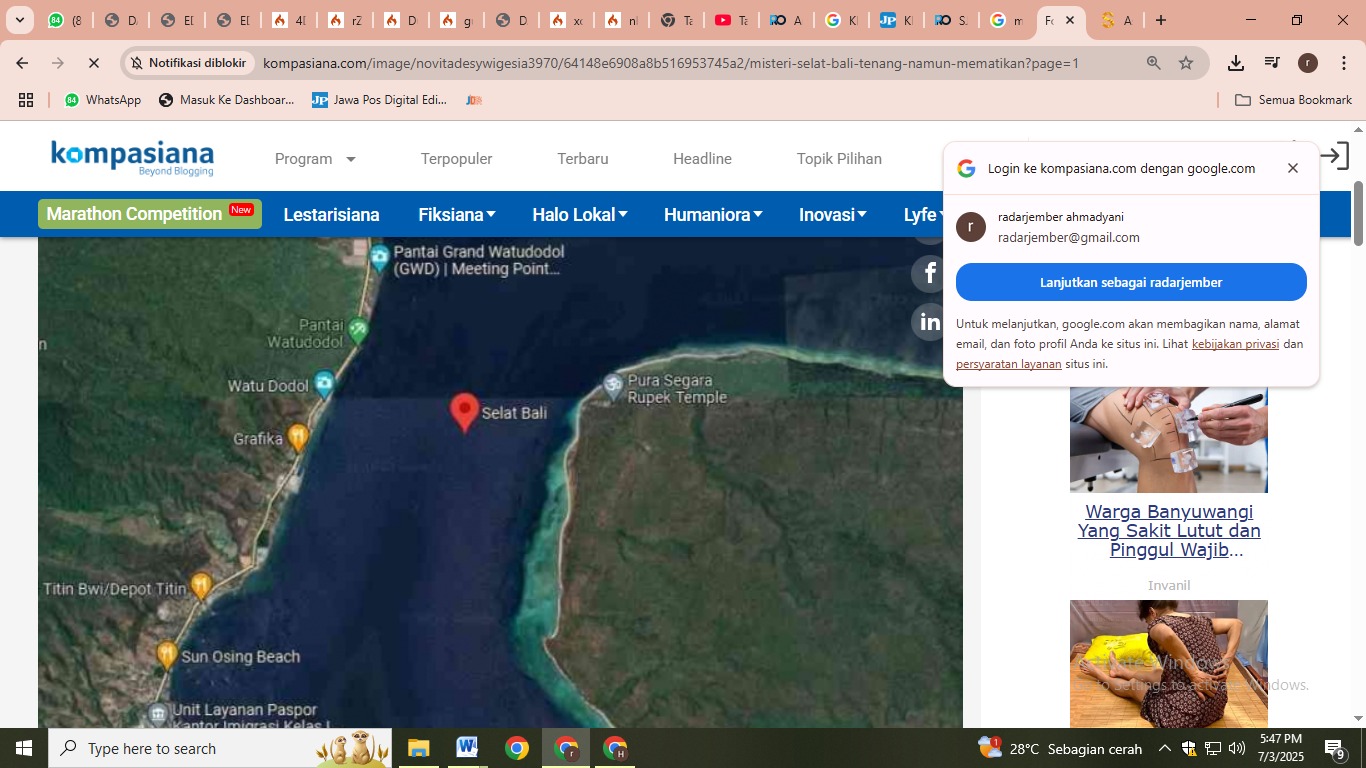
Task: Dismiss the Google login popup
Action: pos(1293,168)
